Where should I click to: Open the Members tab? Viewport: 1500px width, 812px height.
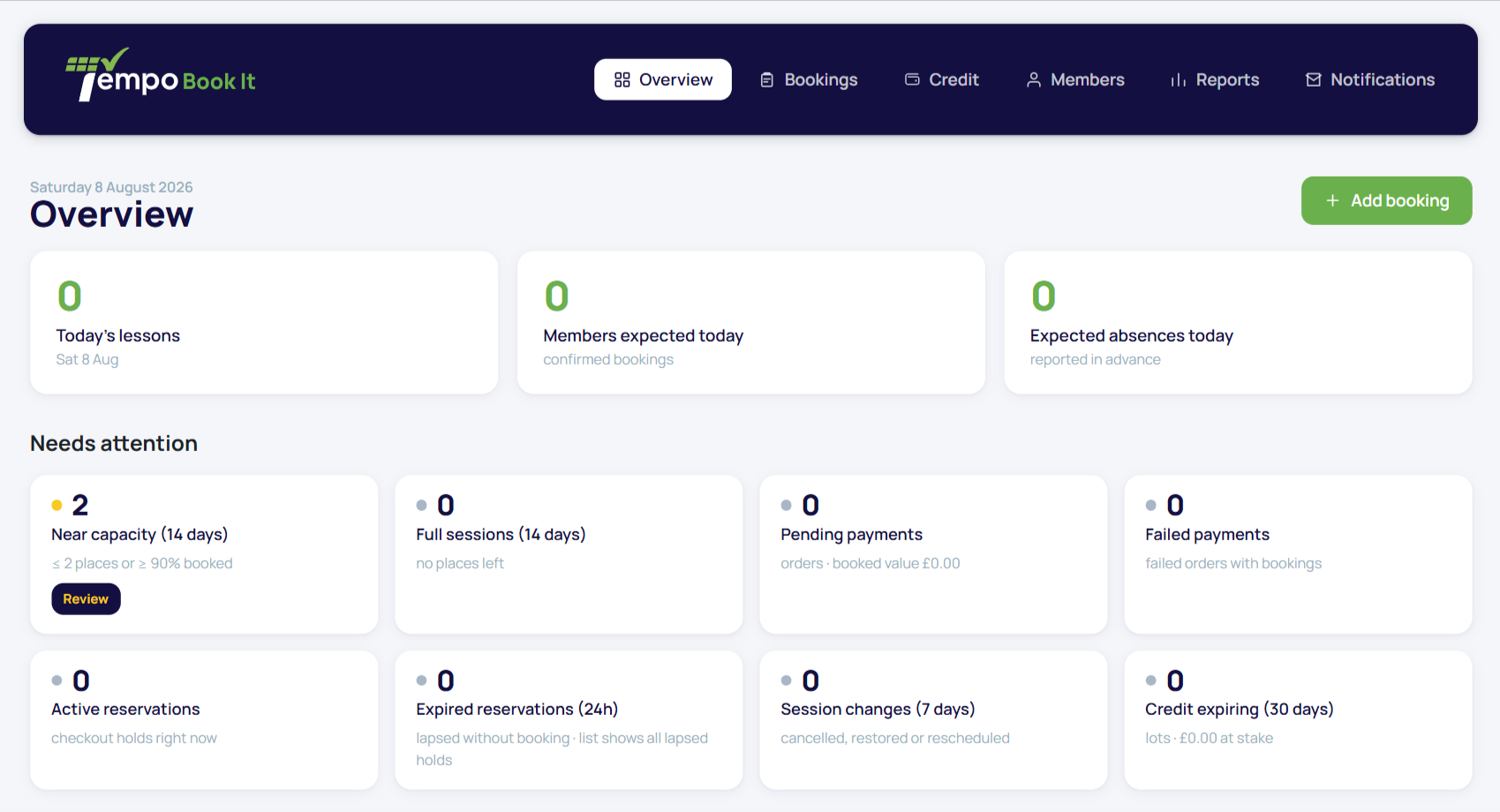pyautogui.click(x=1075, y=79)
